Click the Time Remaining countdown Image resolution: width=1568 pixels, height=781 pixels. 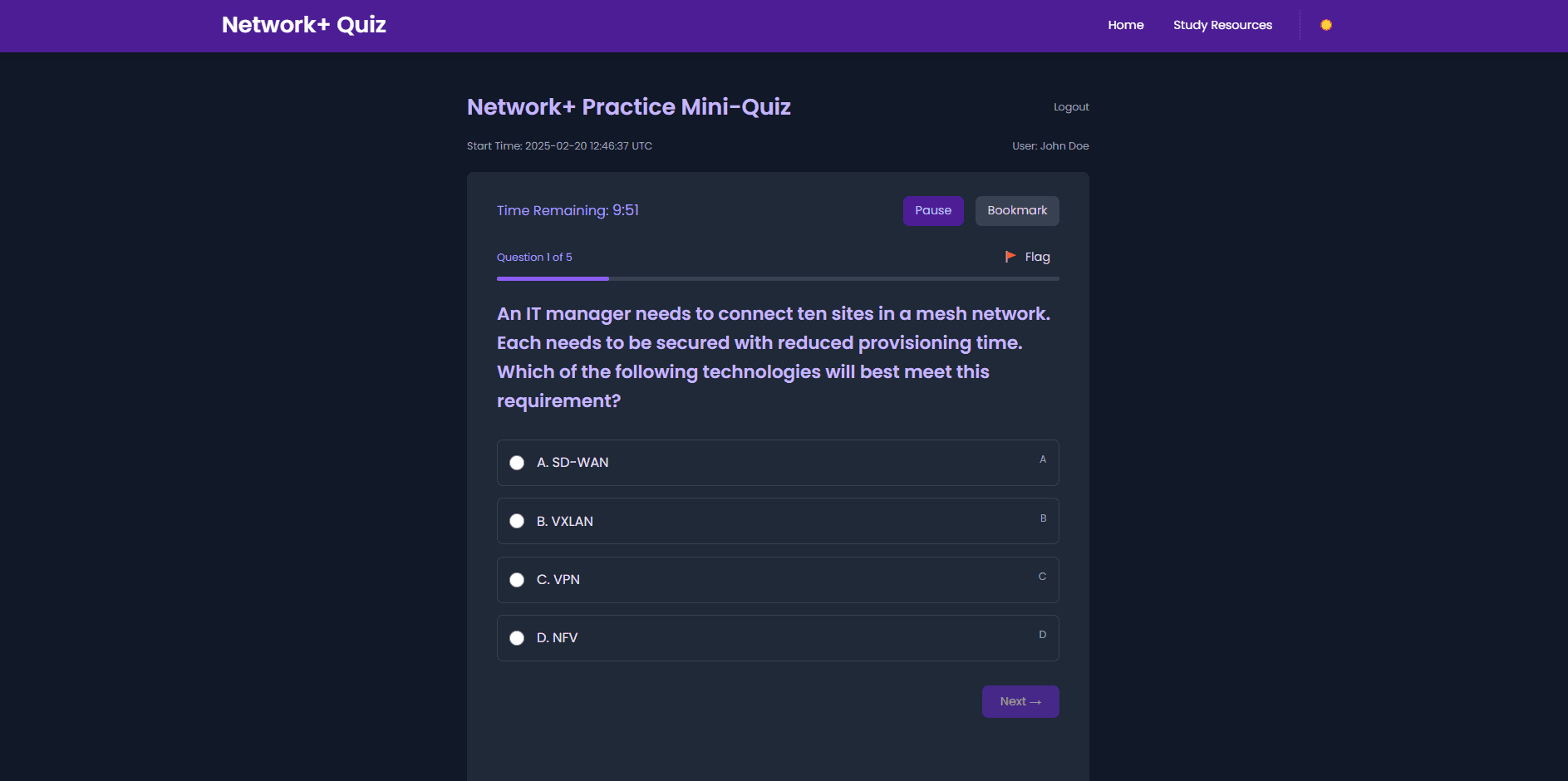point(568,211)
